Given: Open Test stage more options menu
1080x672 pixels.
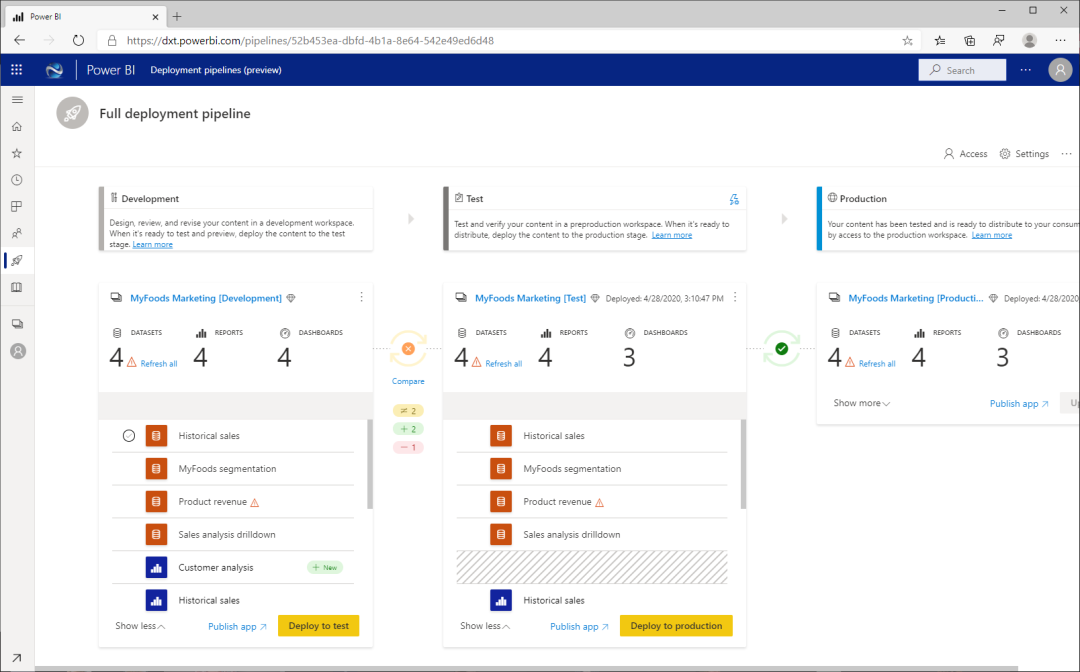Looking at the screenshot, I should pyautogui.click(x=735, y=297).
